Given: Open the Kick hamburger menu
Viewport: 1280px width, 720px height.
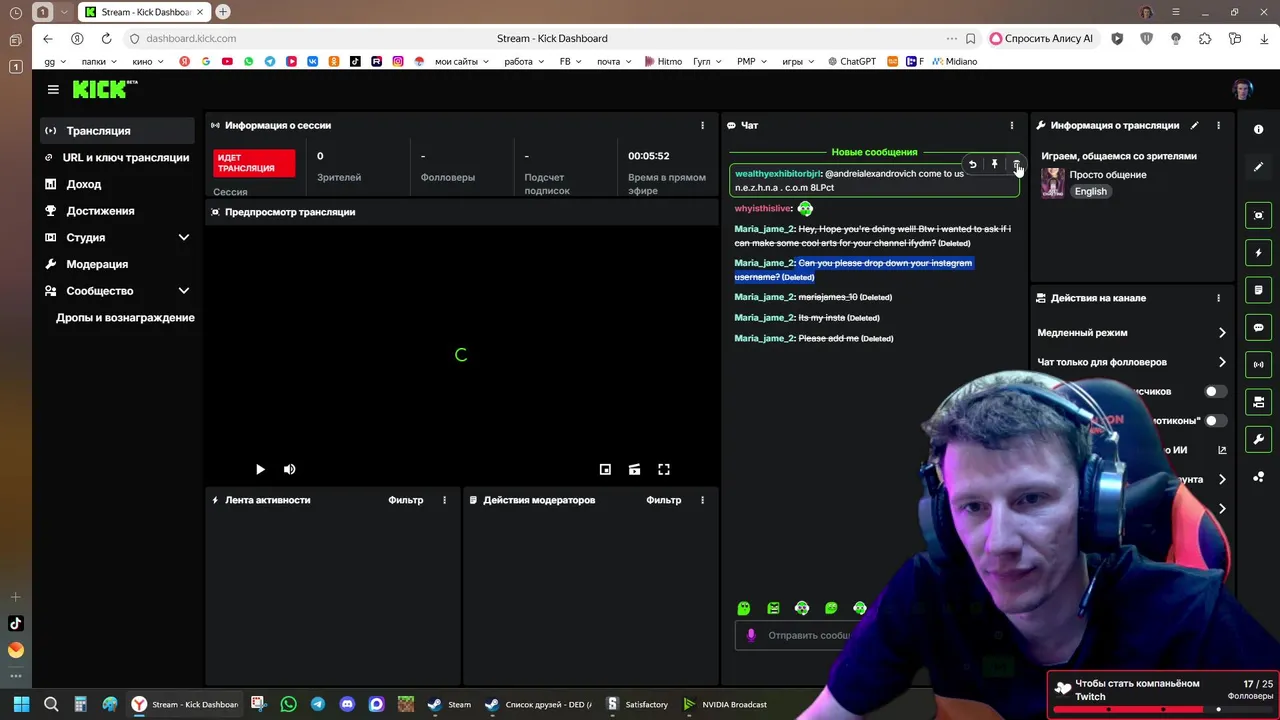Looking at the screenshot, I should tap(53, 89).
